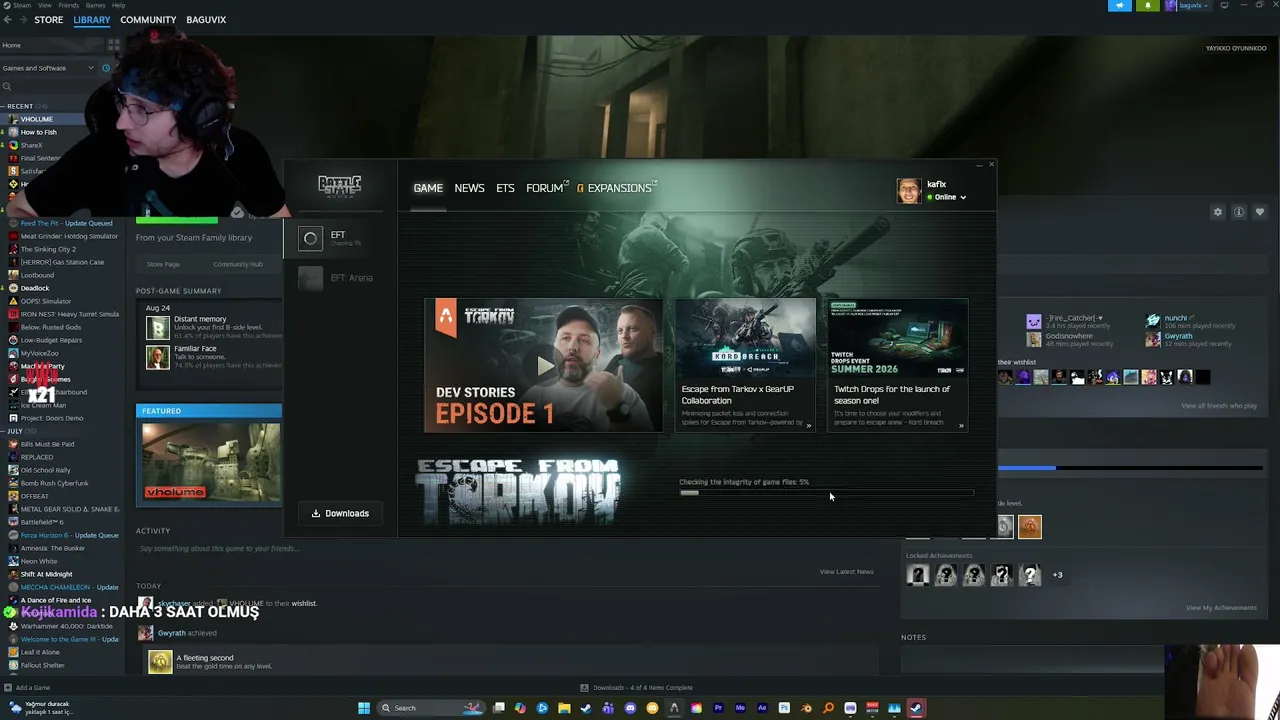
Task: Open the orange unlocked achievement icon
Action: point(1030,526)
